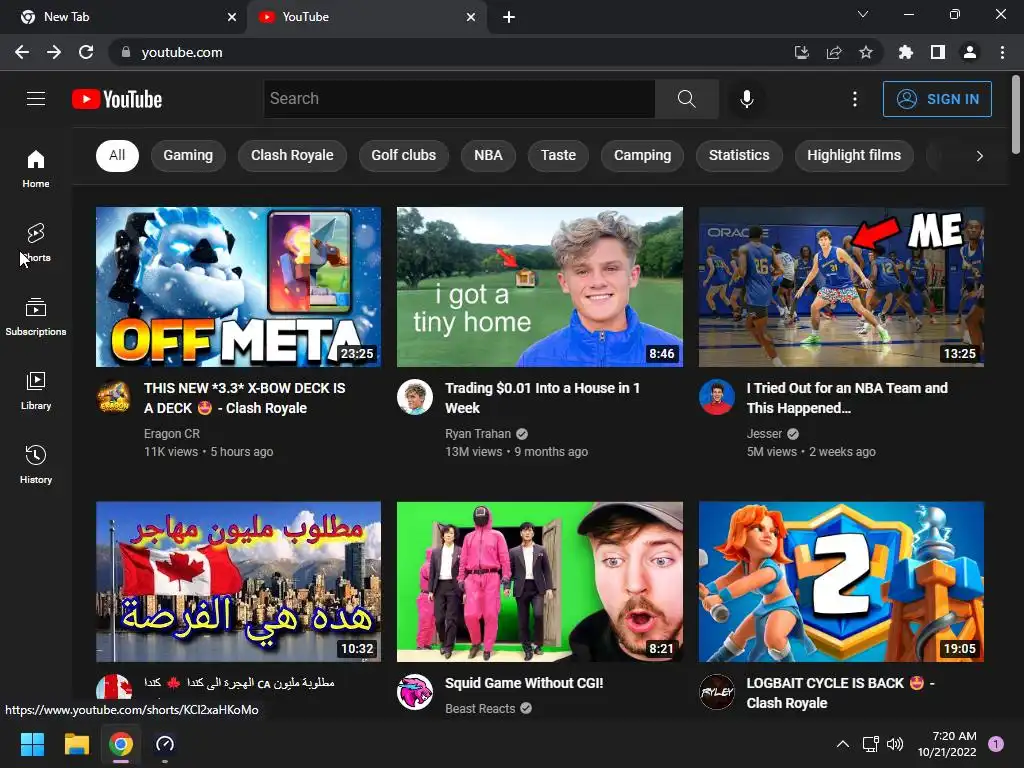Screen dimensions: 1024x768
Task: Open LOGBAIT CYCLE IS BACK title
Action: (x=840, y=693)
